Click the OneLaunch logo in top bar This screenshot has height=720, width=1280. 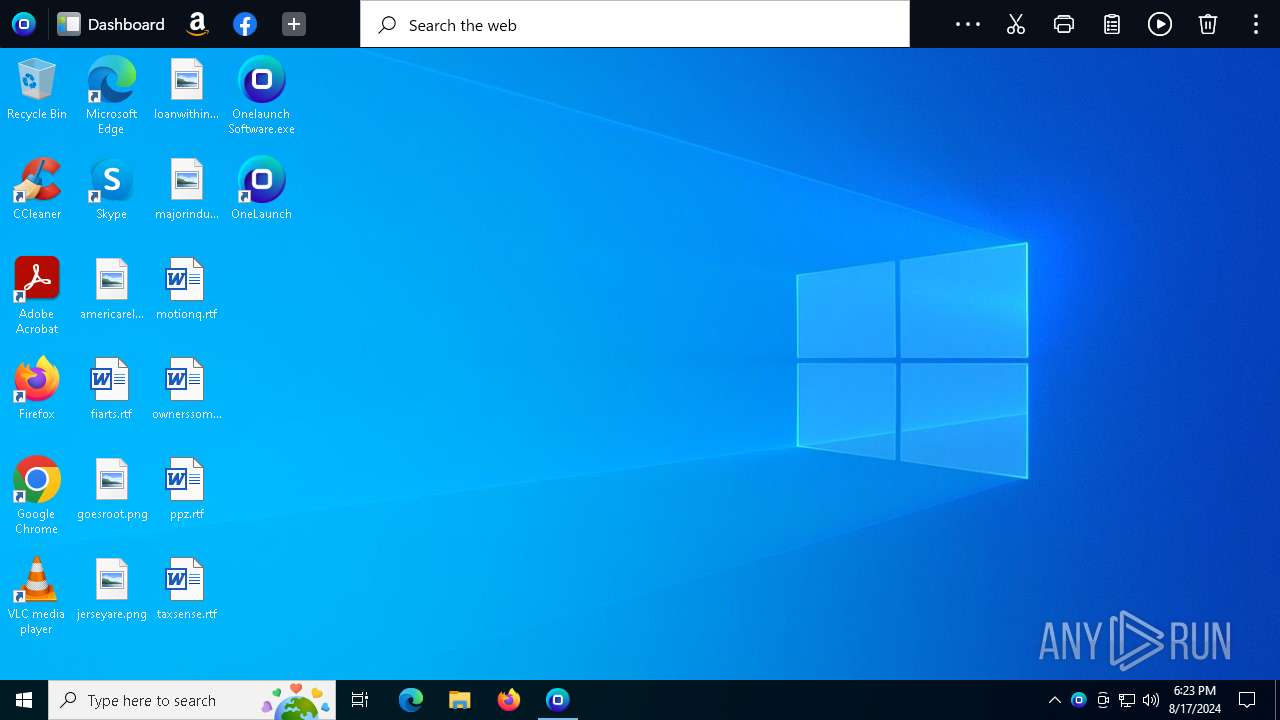coord(23,24)
